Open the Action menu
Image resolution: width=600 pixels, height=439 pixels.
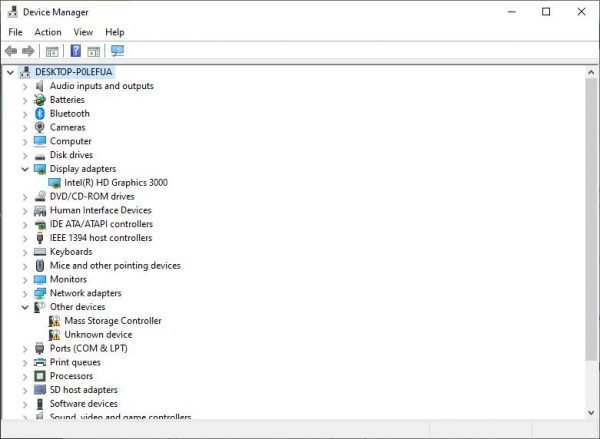[x=48, y=32]
